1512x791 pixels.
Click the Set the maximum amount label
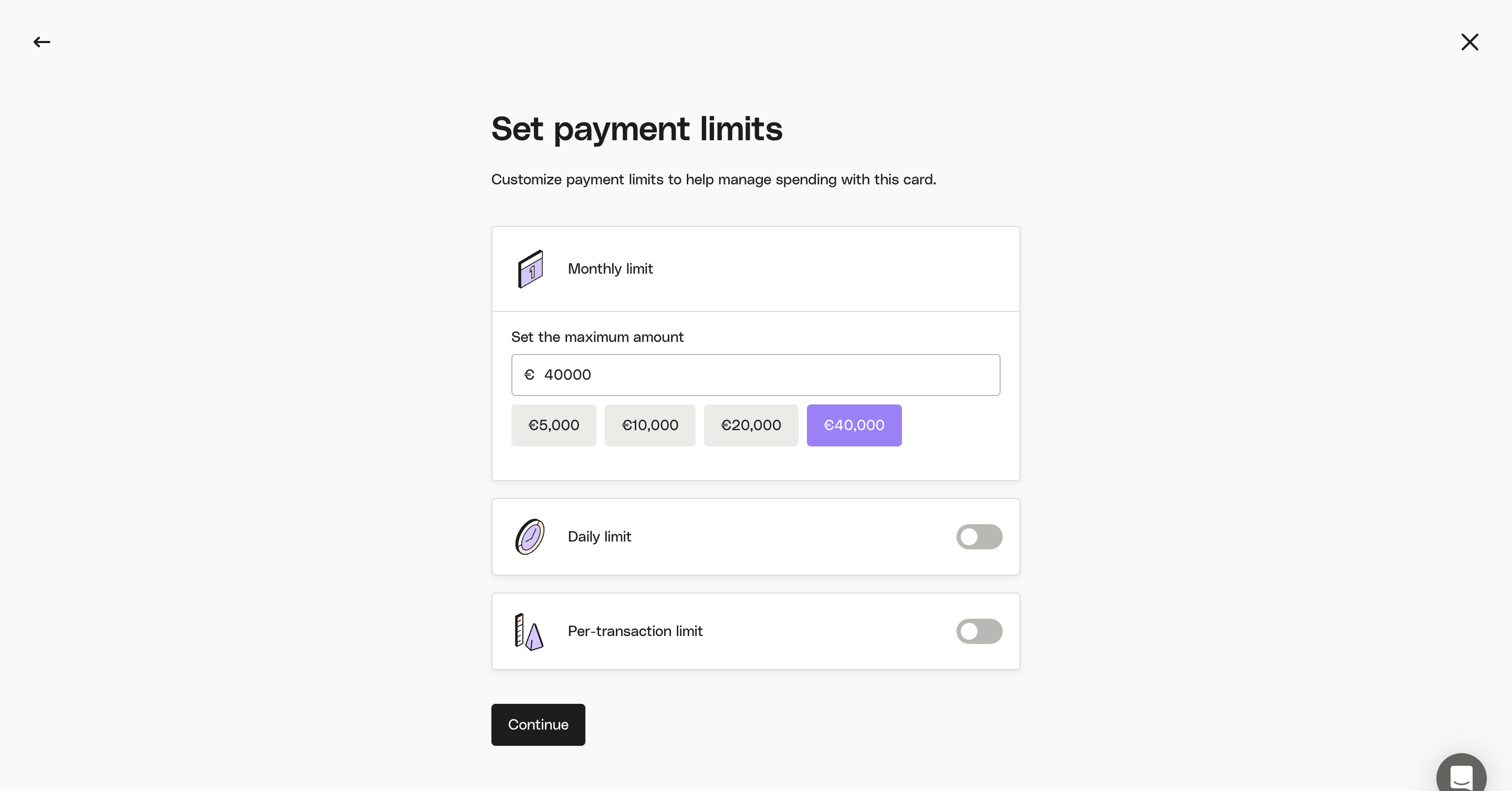tap(597, 337)
